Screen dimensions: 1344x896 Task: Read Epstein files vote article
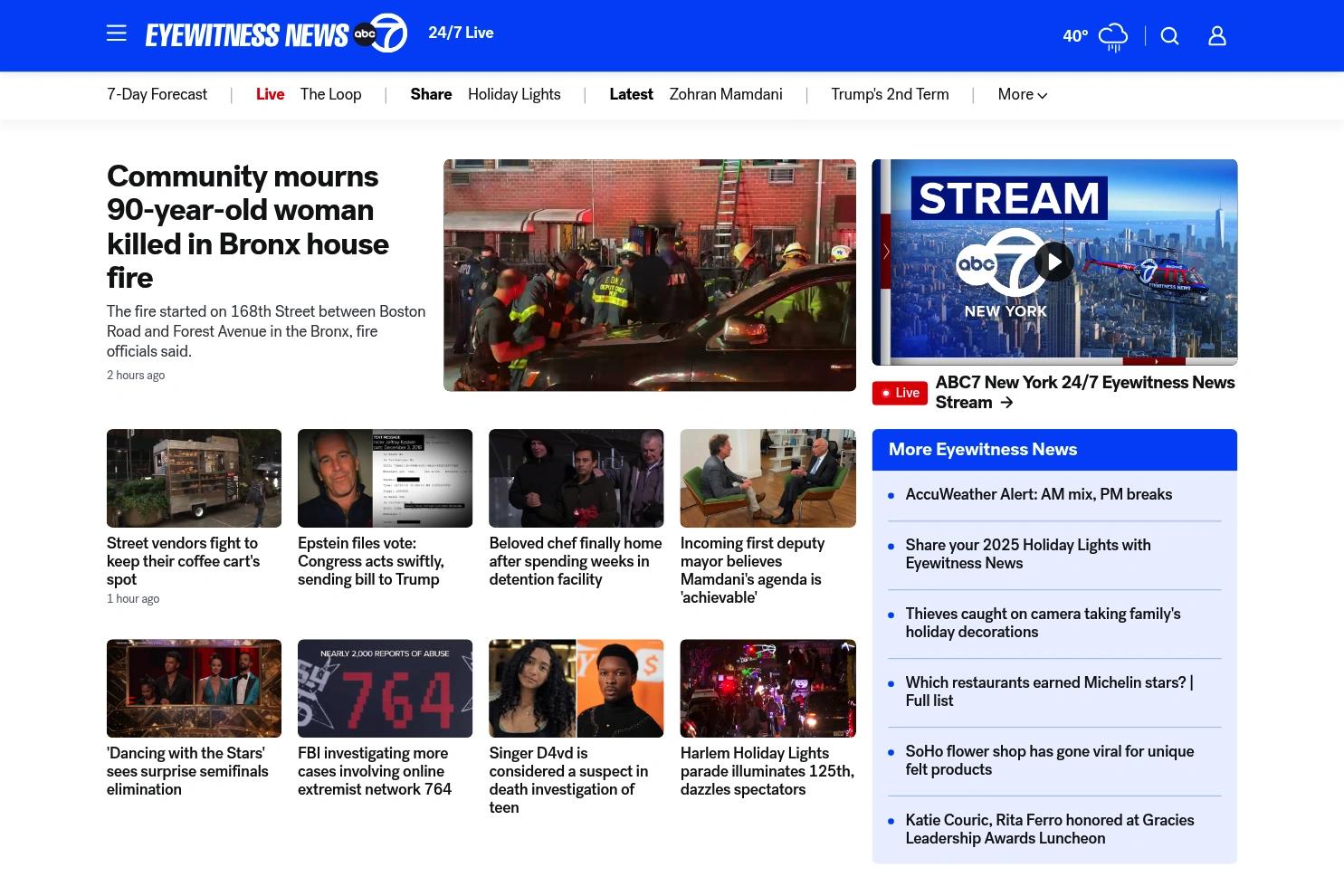click(x=371, y=561)
